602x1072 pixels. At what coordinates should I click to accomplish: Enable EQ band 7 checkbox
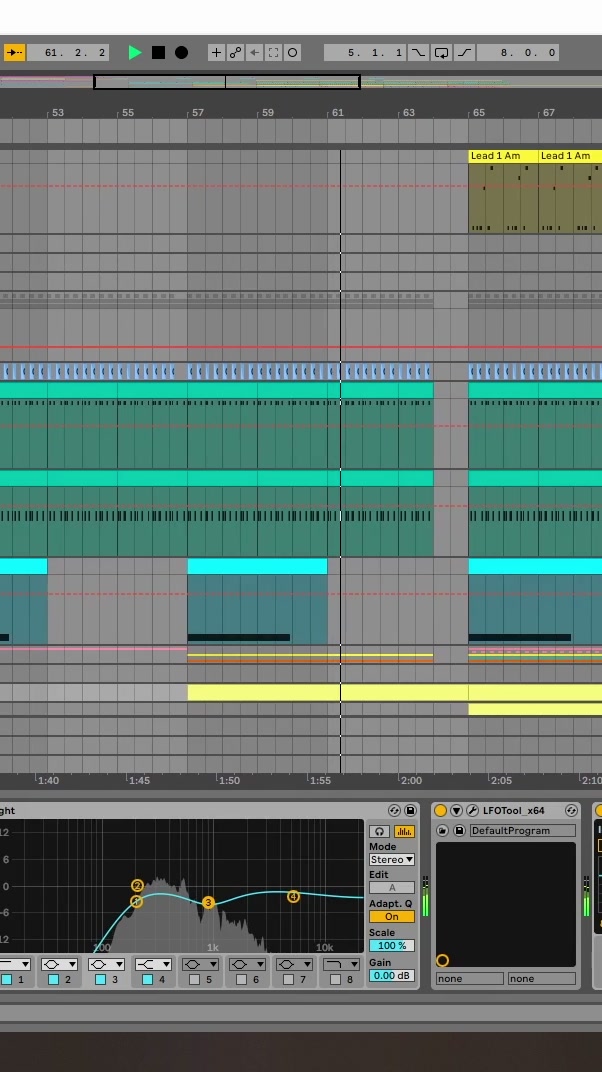(288, 980)
